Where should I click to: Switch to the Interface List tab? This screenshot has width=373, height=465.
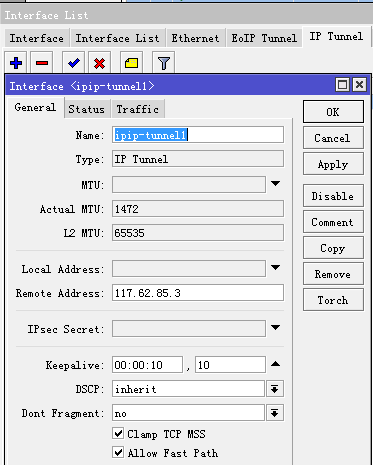click(117, 38)
